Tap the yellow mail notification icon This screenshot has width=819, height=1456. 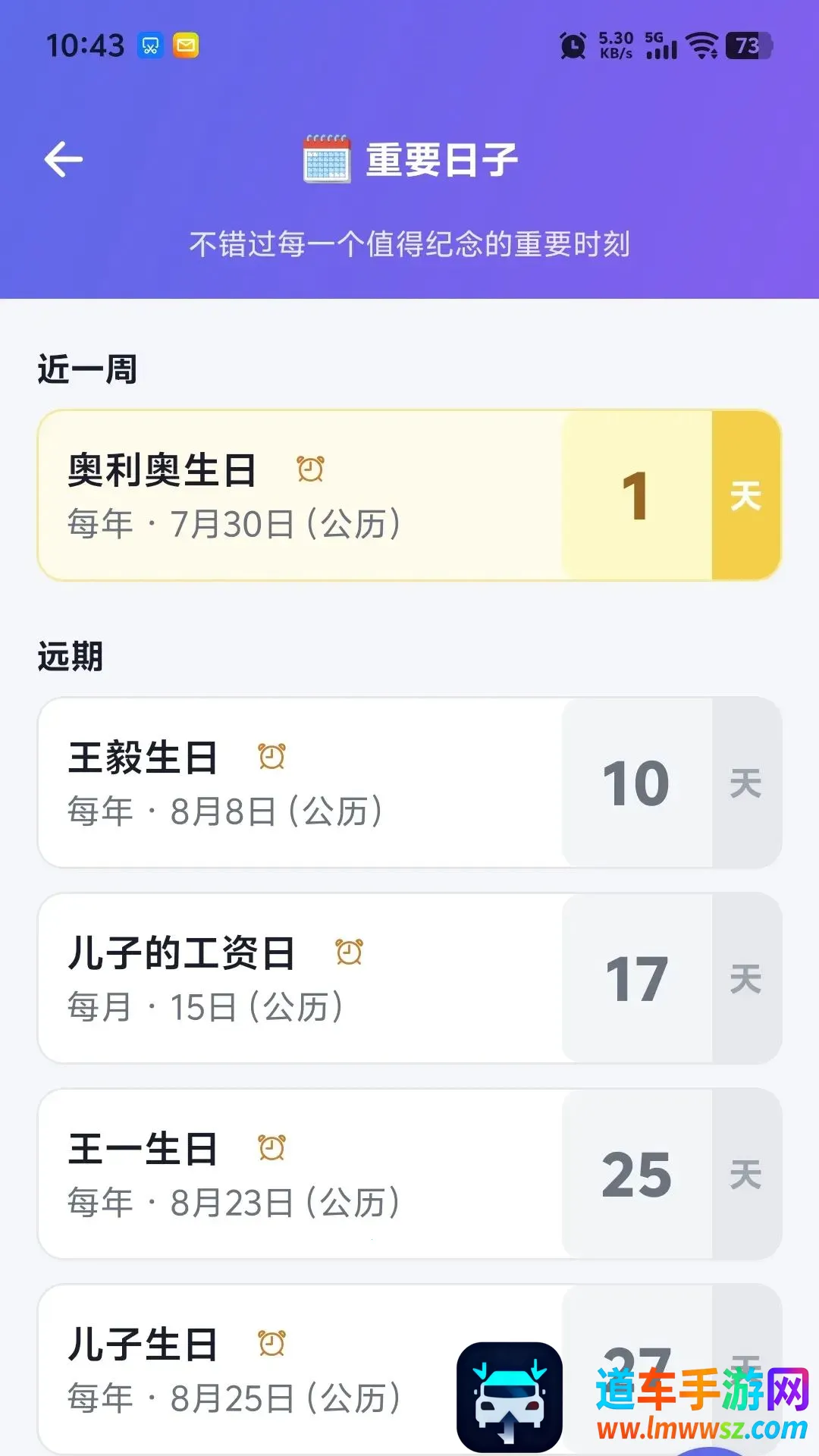click(x=186, y=45)
